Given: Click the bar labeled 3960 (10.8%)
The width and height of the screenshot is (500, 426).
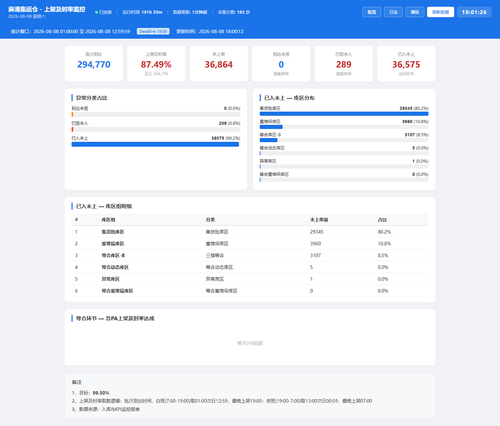Looking at the screenshot, I should click(x=271, y=127).
